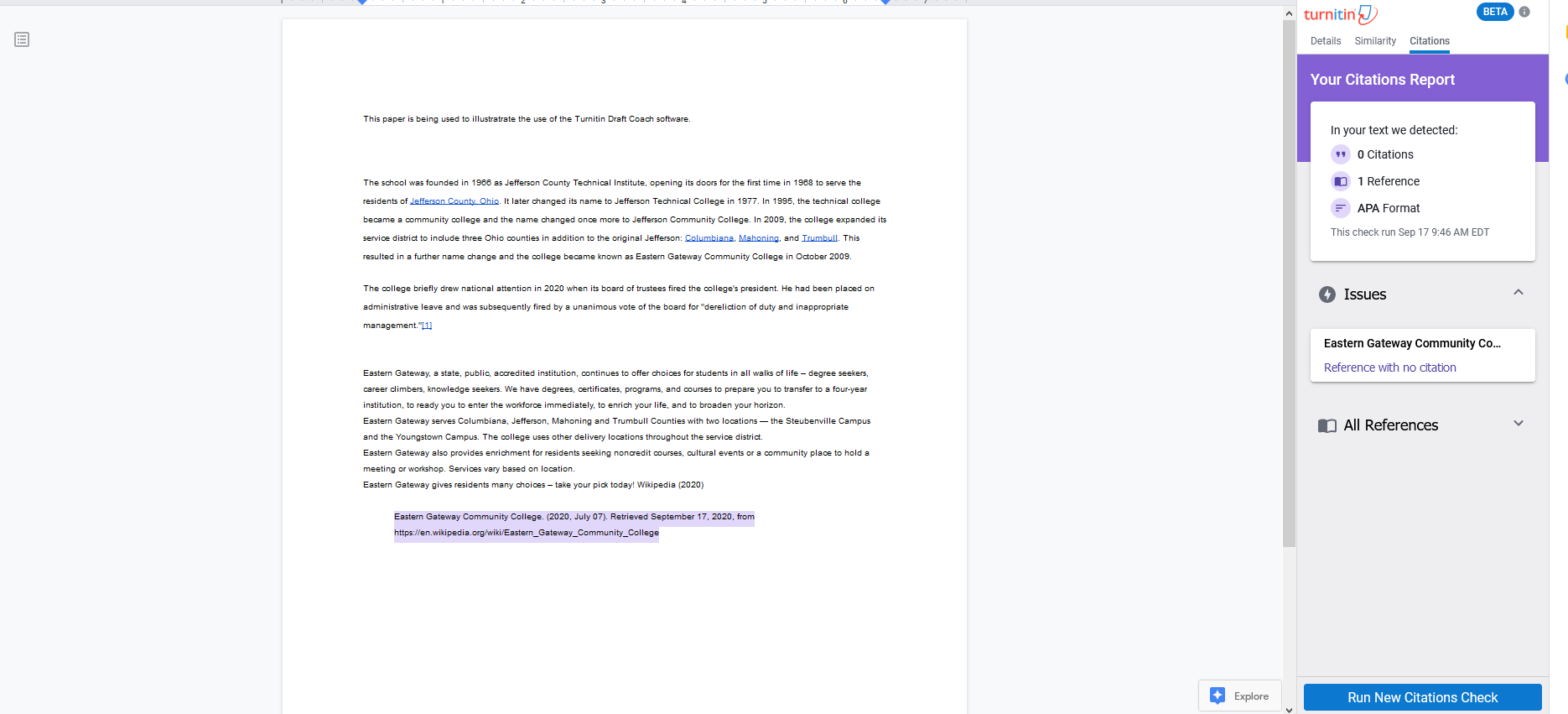This screenshot has height=714, width=1568.
Task: Open the Columbiana link
Action: (709, 238)
